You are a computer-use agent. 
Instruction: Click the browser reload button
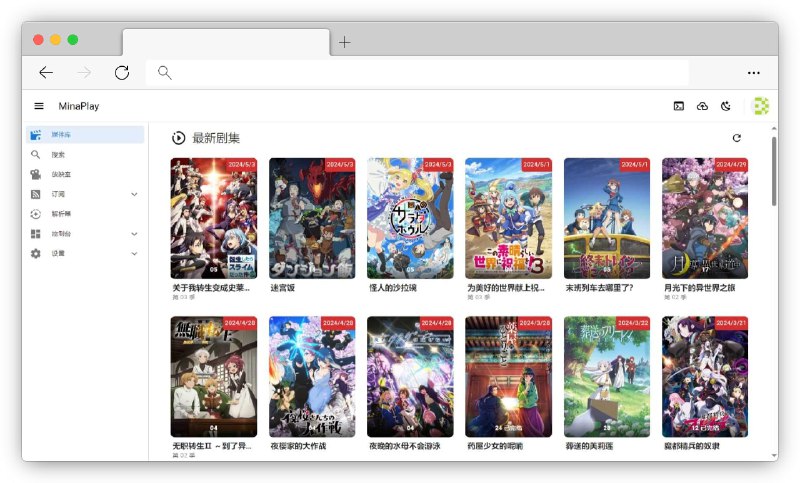point(122,72)
